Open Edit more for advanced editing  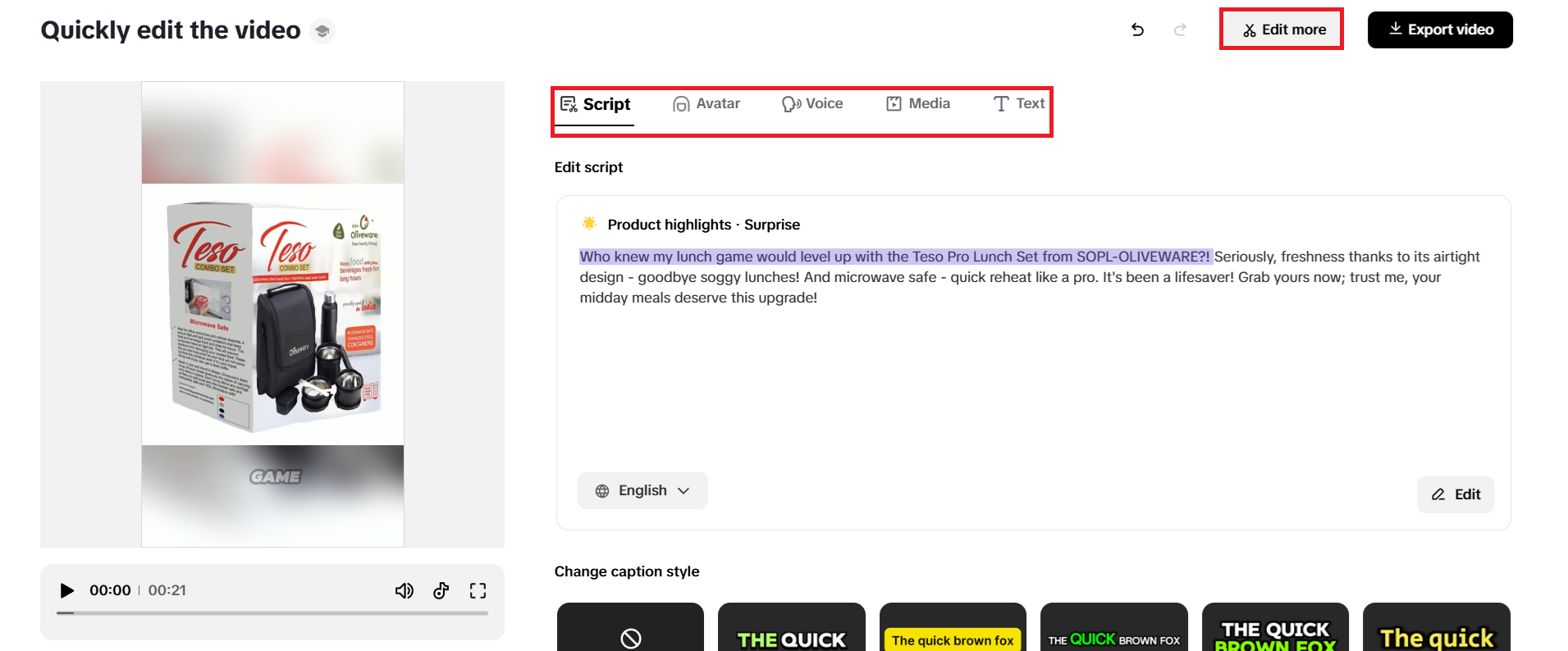point(1283,30)
